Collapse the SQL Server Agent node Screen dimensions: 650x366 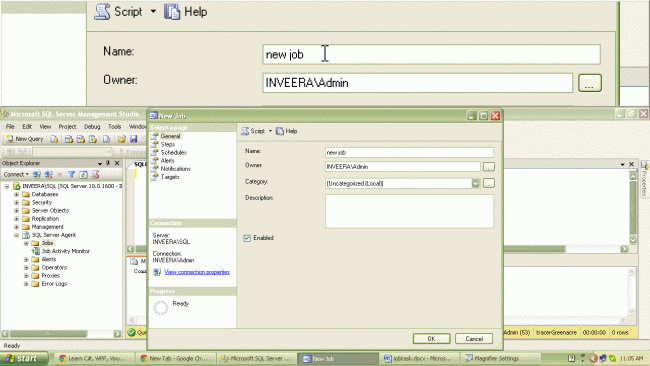(17, 235)
